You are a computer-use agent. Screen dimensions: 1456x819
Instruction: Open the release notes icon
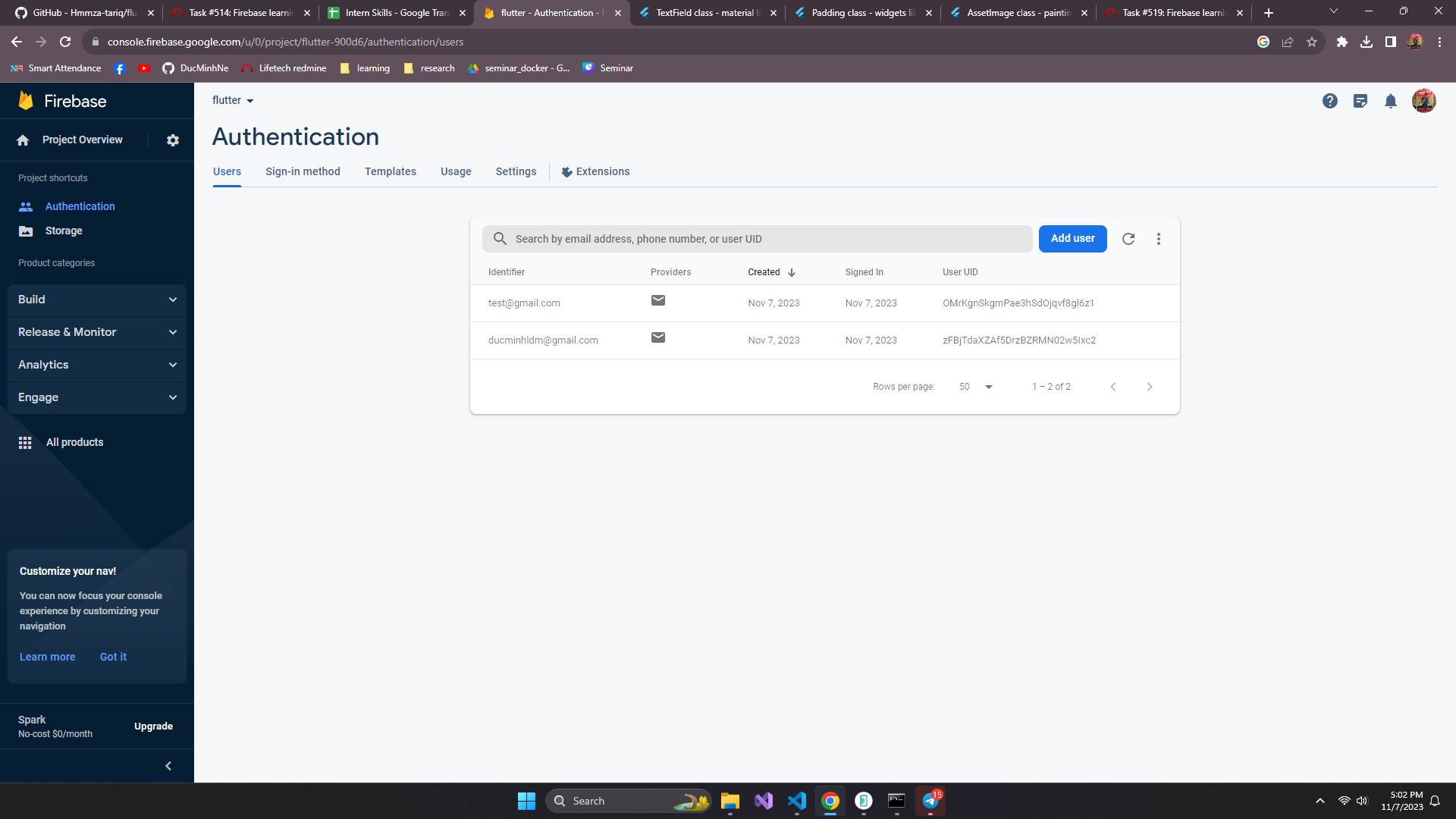1360,101
